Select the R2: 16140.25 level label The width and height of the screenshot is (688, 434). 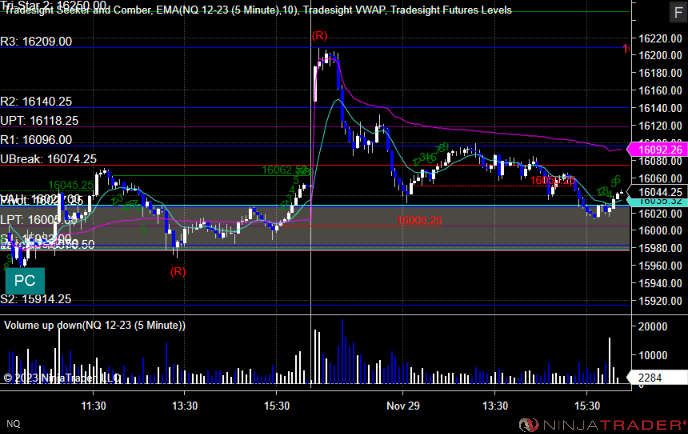click(36, 102)
